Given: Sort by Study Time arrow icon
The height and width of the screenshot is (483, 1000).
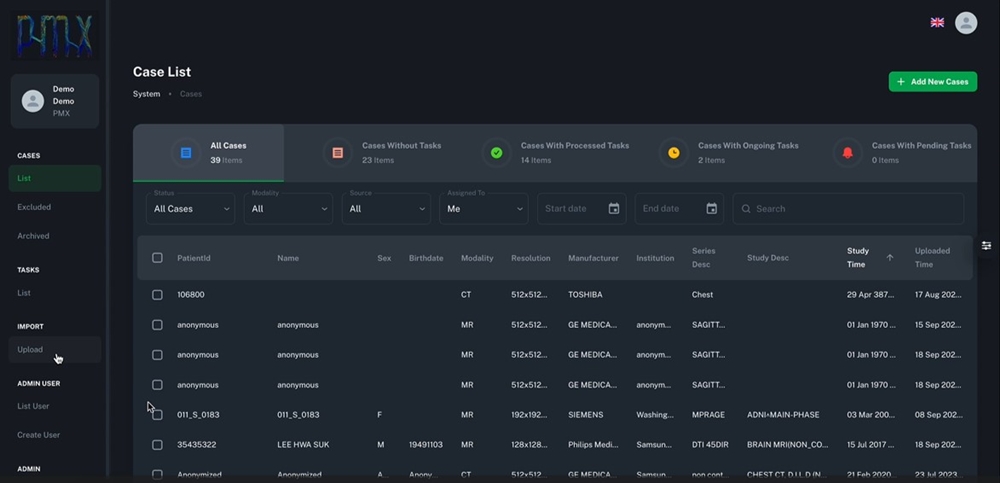Looking at the screenshot, I should tap(890, 258).
